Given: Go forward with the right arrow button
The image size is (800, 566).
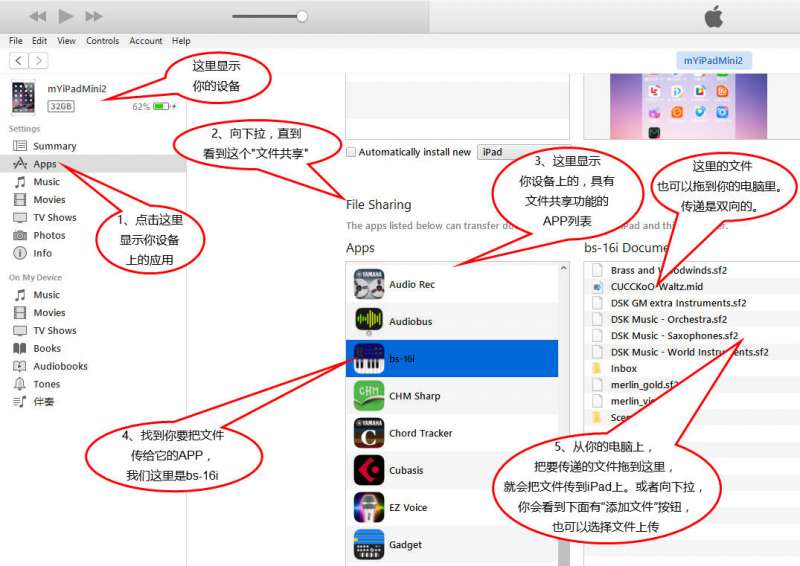Looking at the screenshot, I should pos(39,61).
